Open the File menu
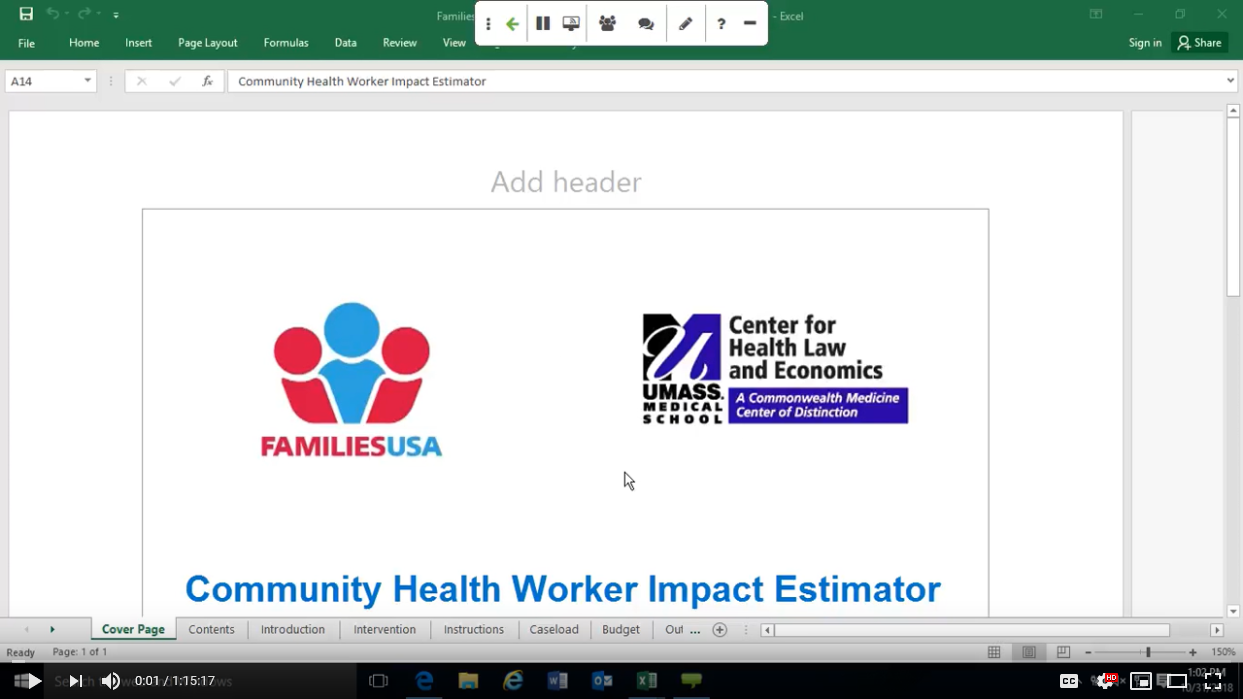The width and height of the screenshot is (1243, 699). coord(26,43)
